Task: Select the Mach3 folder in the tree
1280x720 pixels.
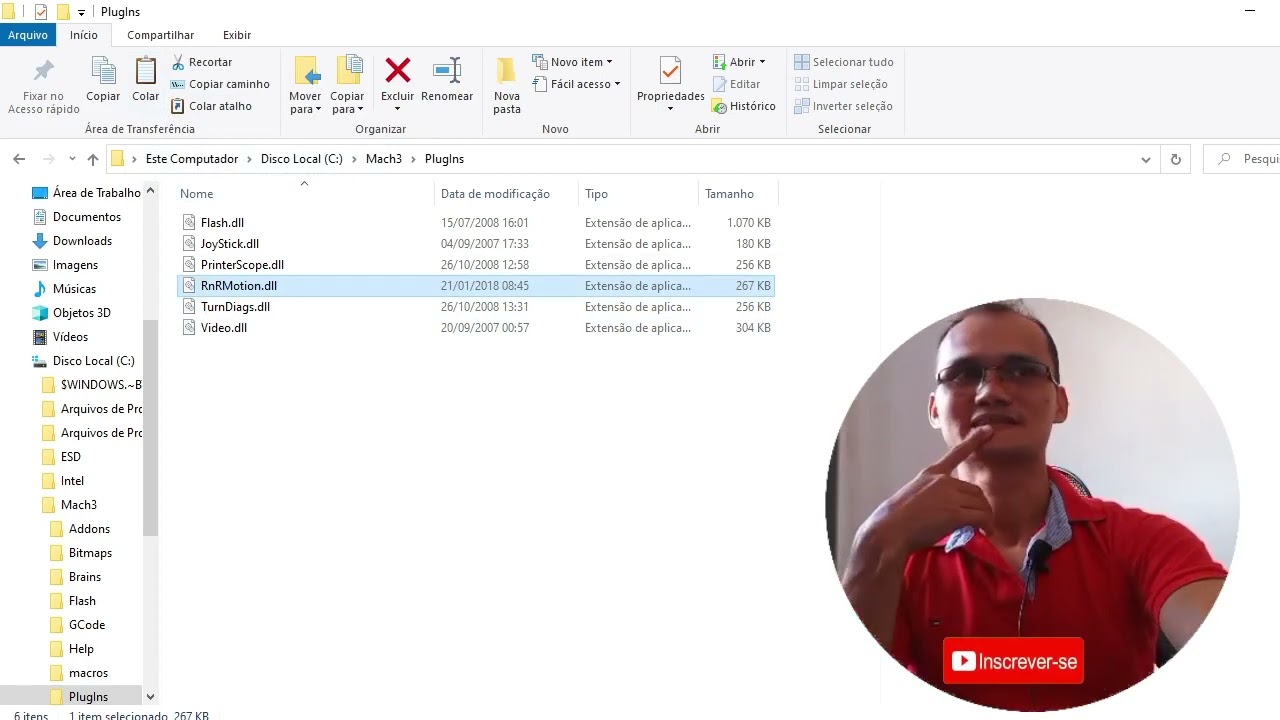Action: pyautogui.click(x=69, y=505)
